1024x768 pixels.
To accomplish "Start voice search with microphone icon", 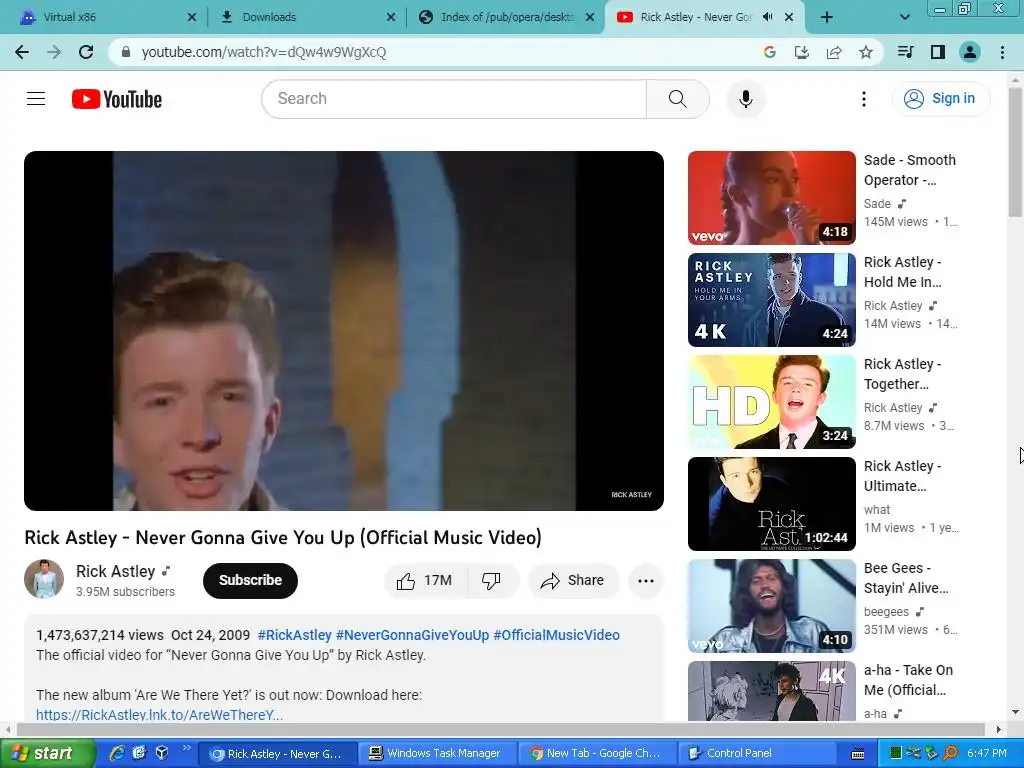I will coord(745,99).
